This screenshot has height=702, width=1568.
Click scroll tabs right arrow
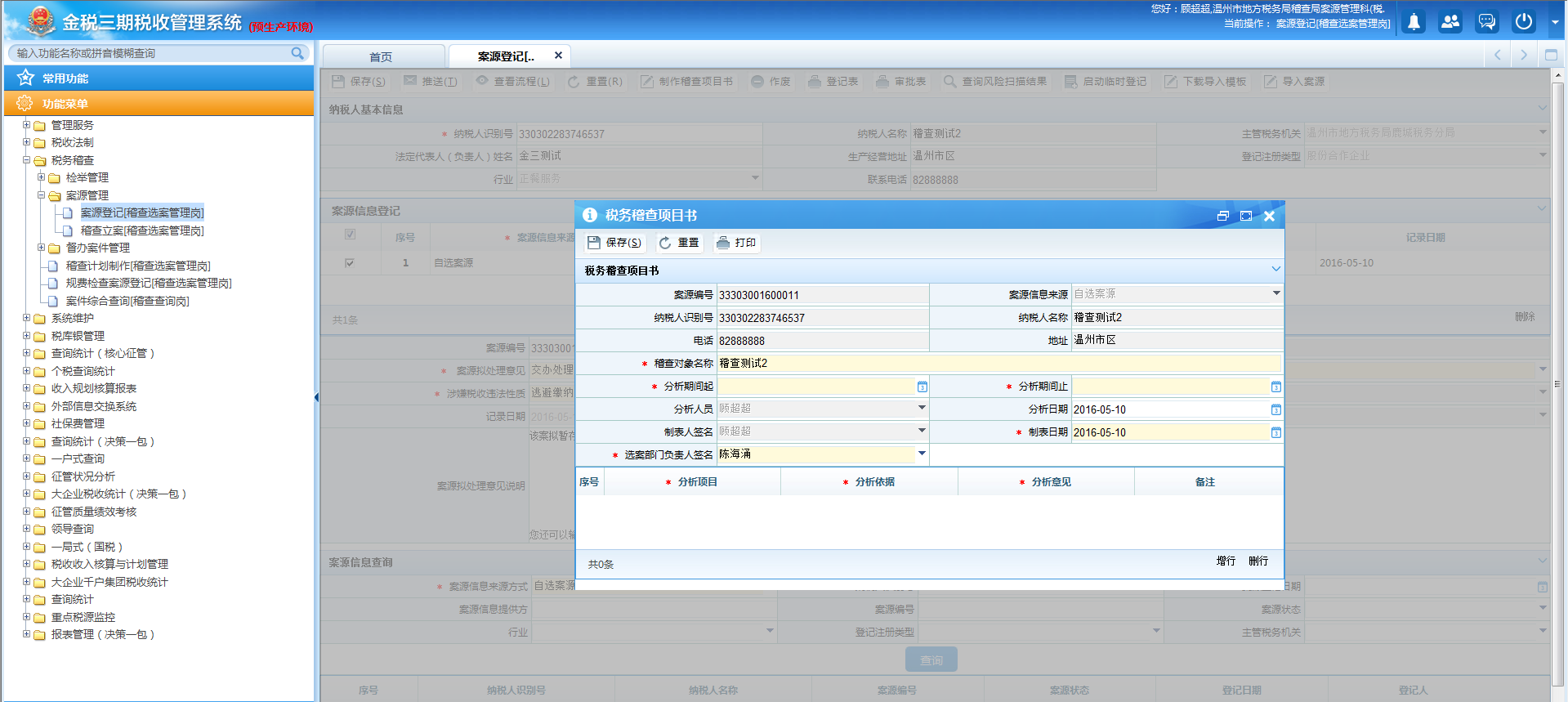(x=1524, y=55)
